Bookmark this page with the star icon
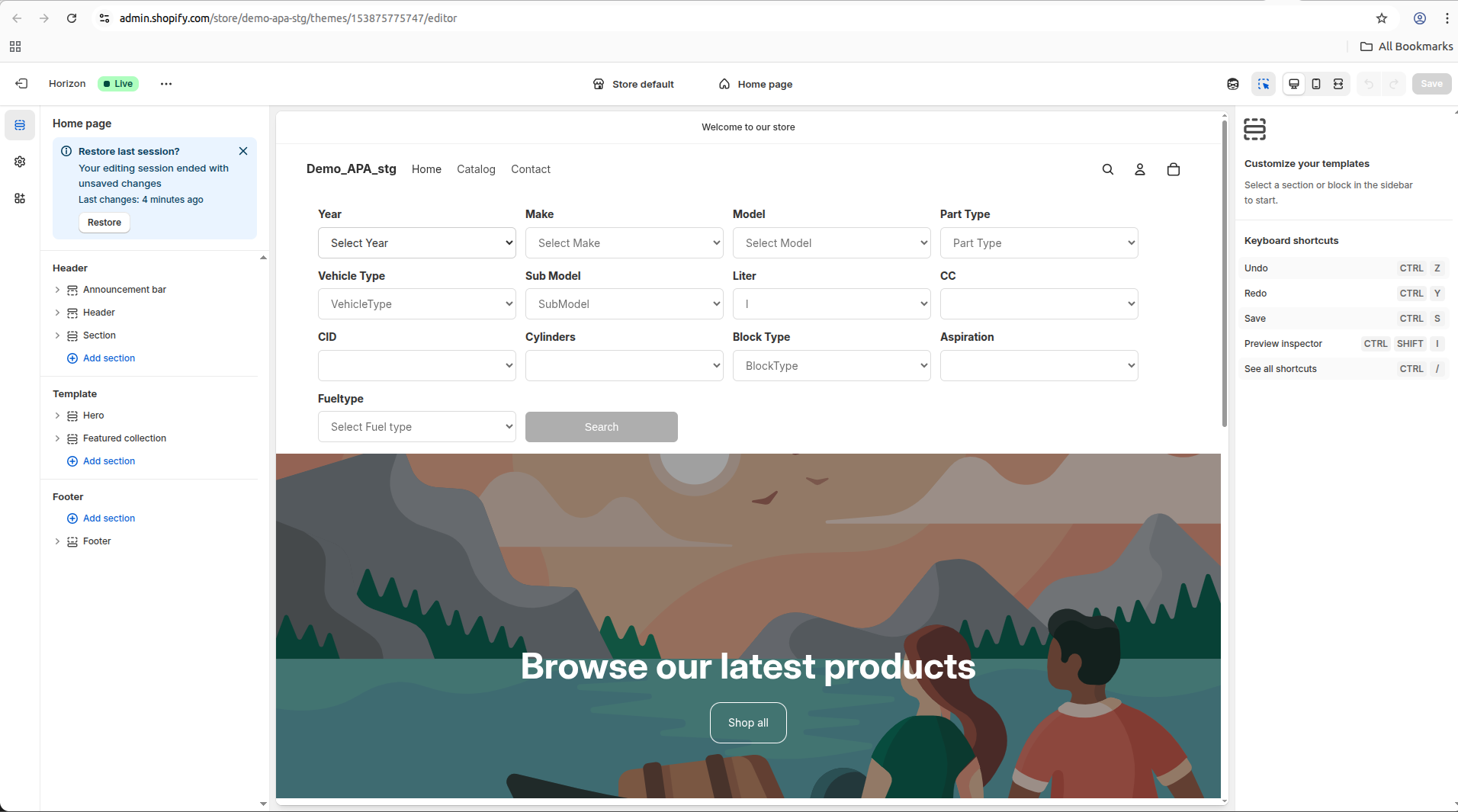Image resolution: width=1458 pixels, height=812 pixels. 1382,18
